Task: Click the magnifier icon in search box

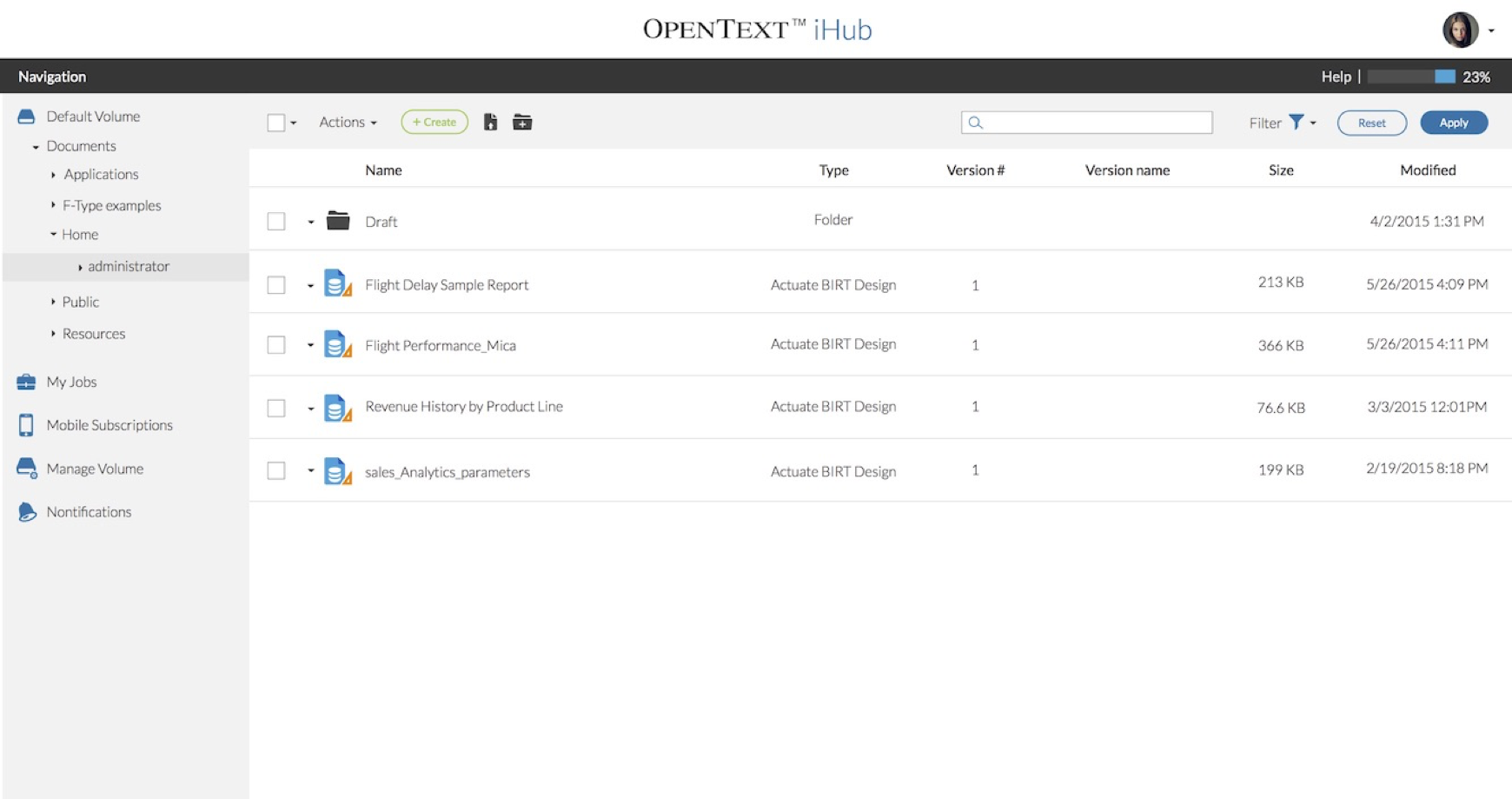Action: tap(976, 123)
